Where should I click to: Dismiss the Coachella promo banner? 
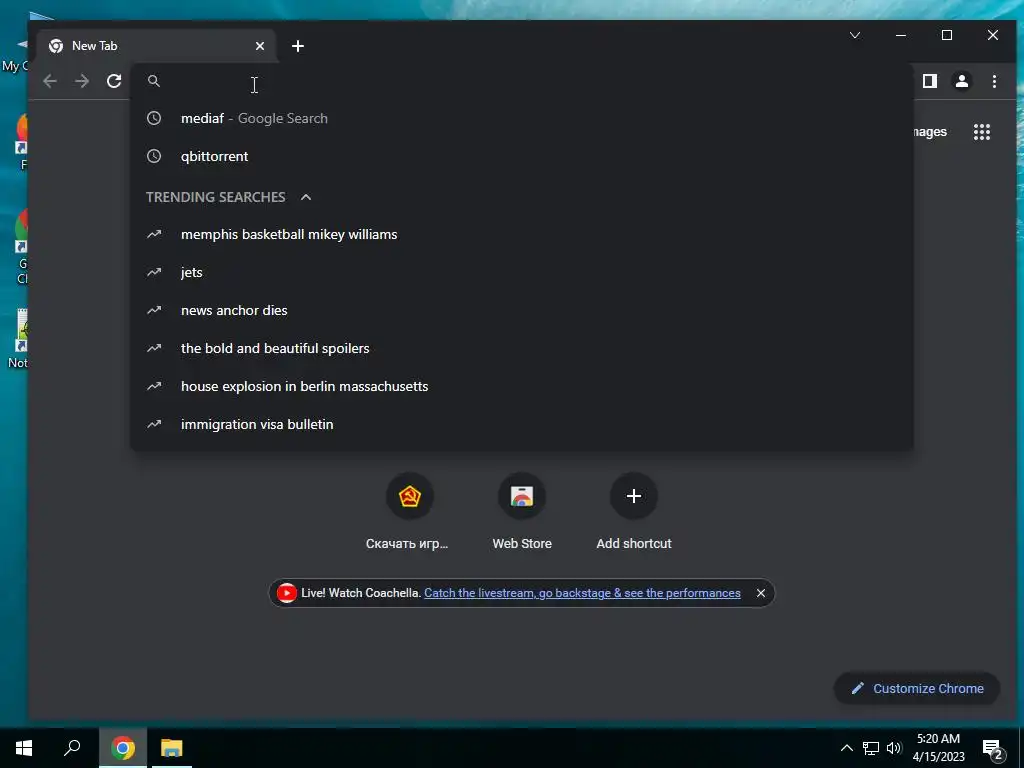point(761,593)
